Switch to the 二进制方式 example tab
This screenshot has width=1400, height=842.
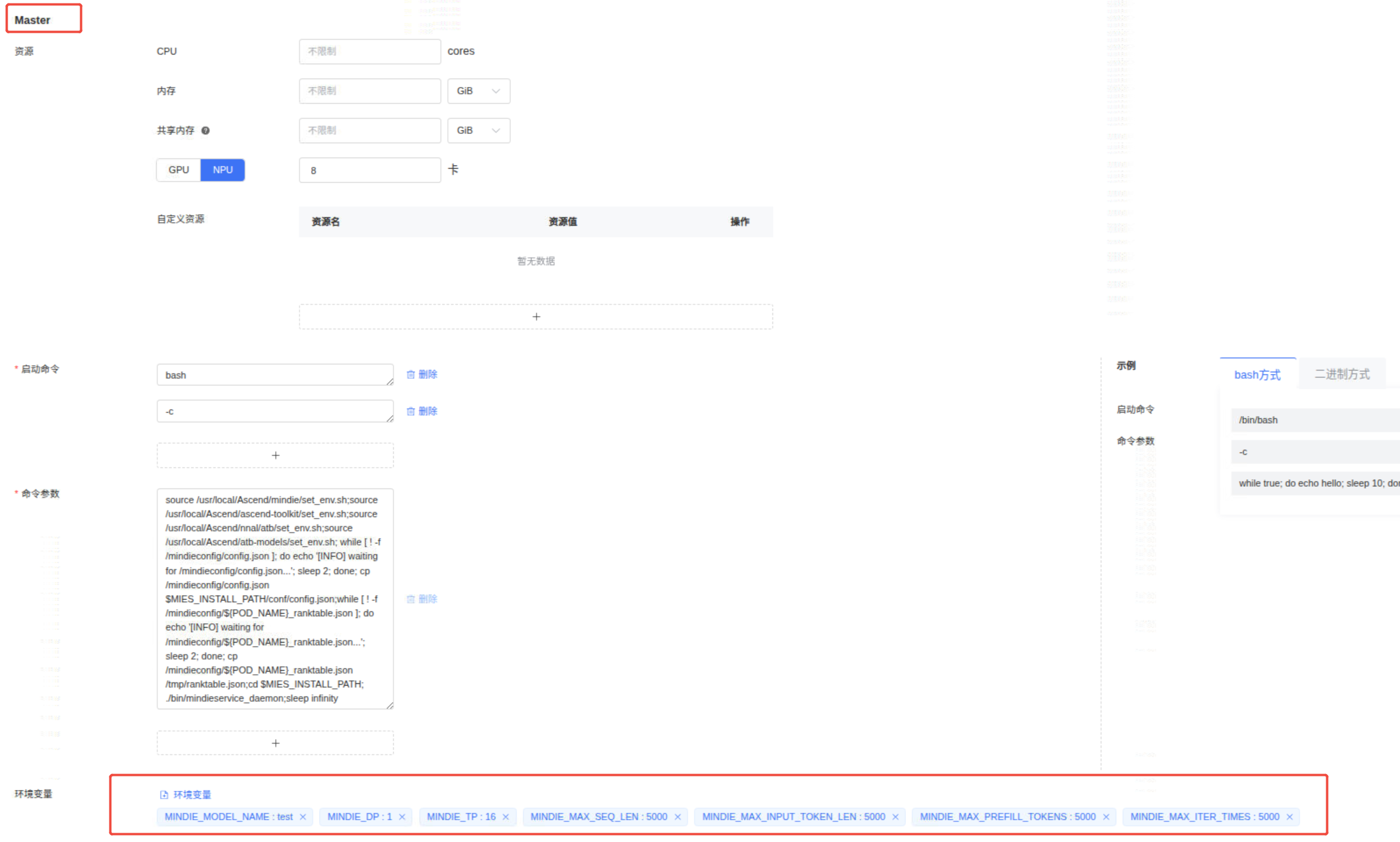[1341, 374]
